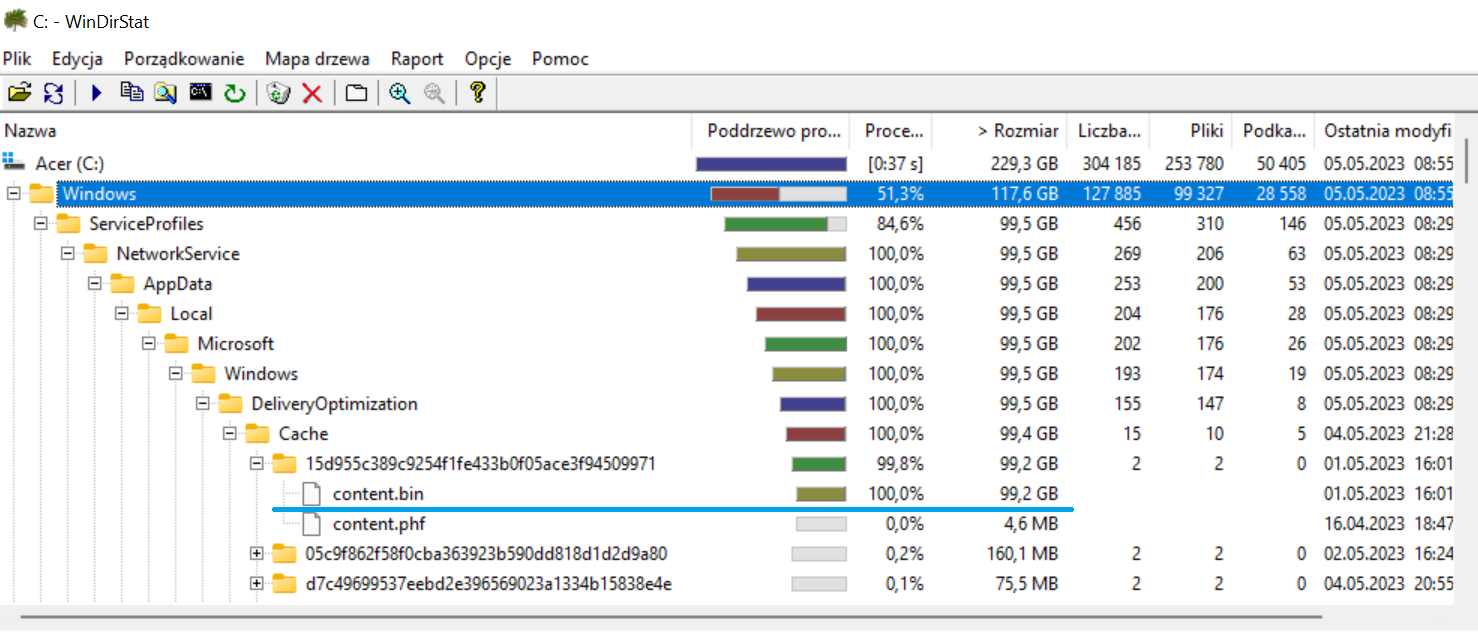This screenshot has width=1478, height=632.
Task: Collapse the AppData tree node
Action: pyautogui.click(x=95, y=283)
